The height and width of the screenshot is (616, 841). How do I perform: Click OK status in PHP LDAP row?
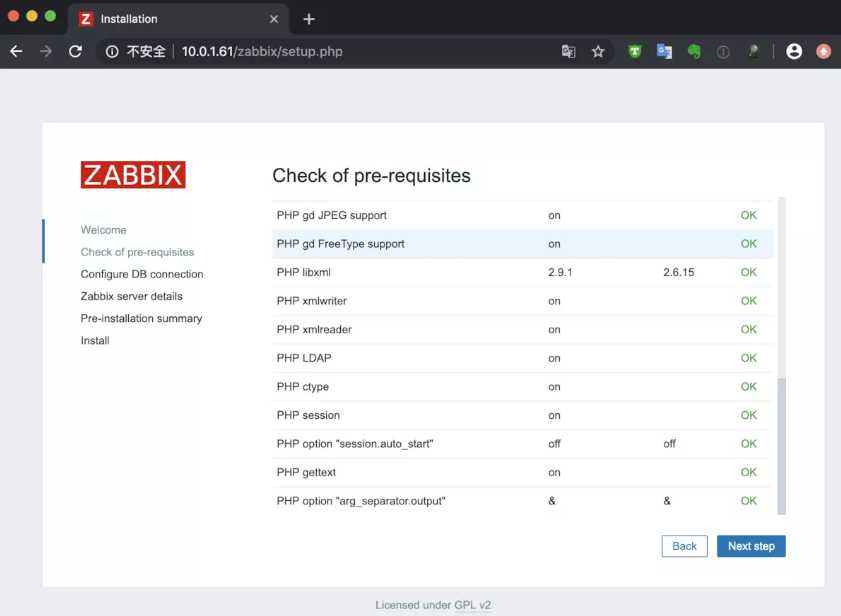(748, 358)
